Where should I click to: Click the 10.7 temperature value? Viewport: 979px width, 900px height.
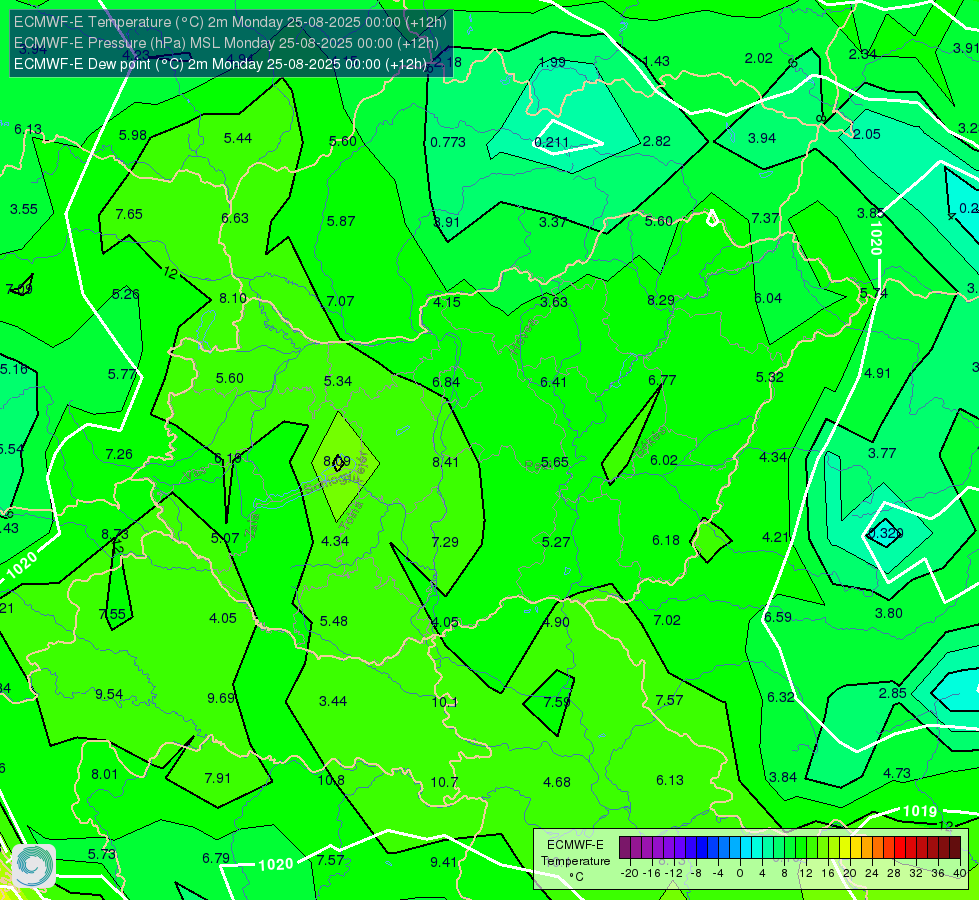tap(445, 782)
